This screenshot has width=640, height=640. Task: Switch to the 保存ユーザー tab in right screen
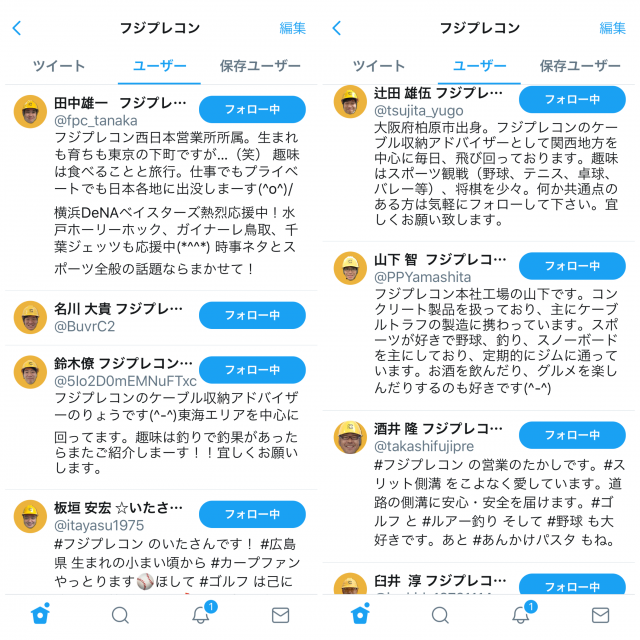pos(580,66)
